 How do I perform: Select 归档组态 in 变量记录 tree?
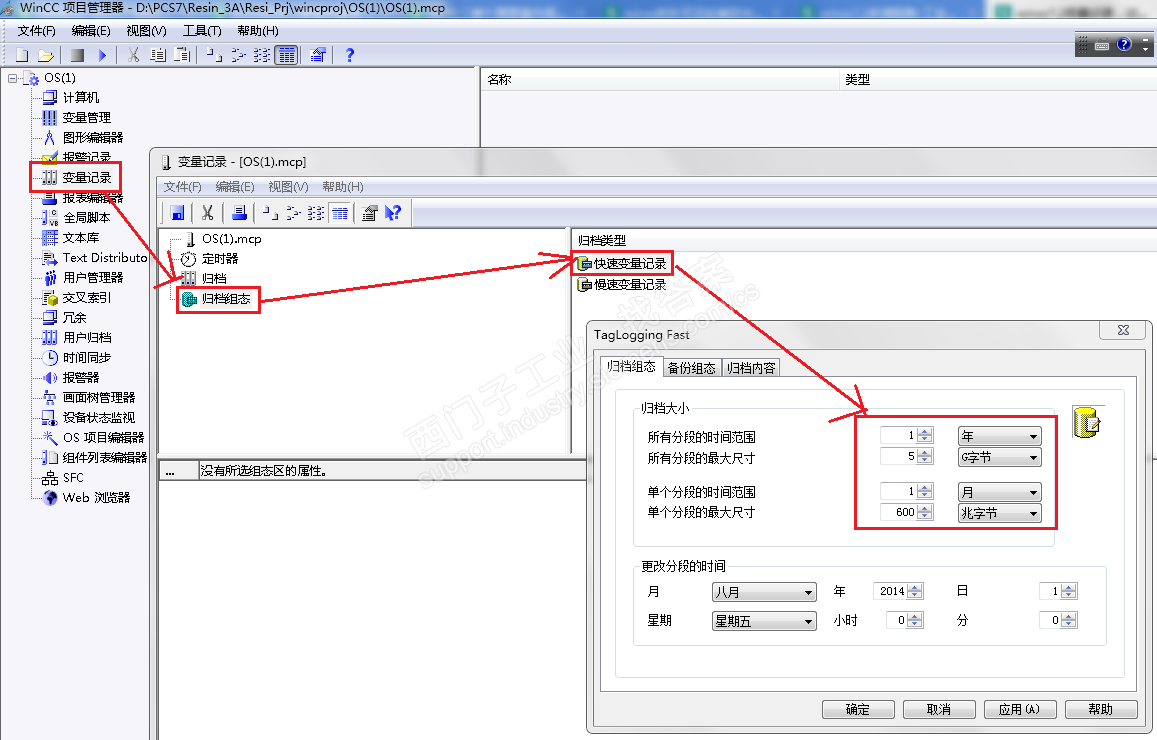point(226,299)
